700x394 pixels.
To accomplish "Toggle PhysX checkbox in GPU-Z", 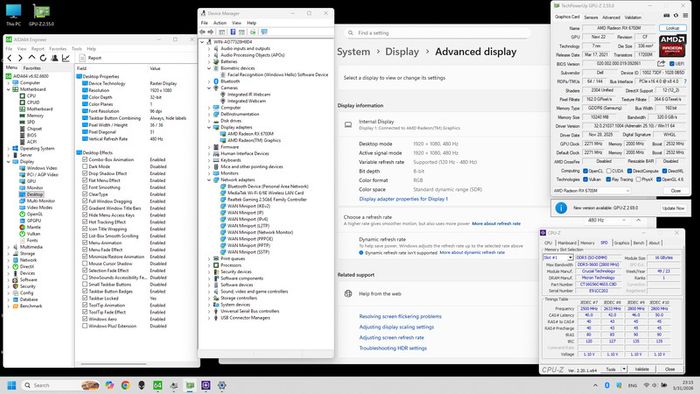I will point(638,179).
